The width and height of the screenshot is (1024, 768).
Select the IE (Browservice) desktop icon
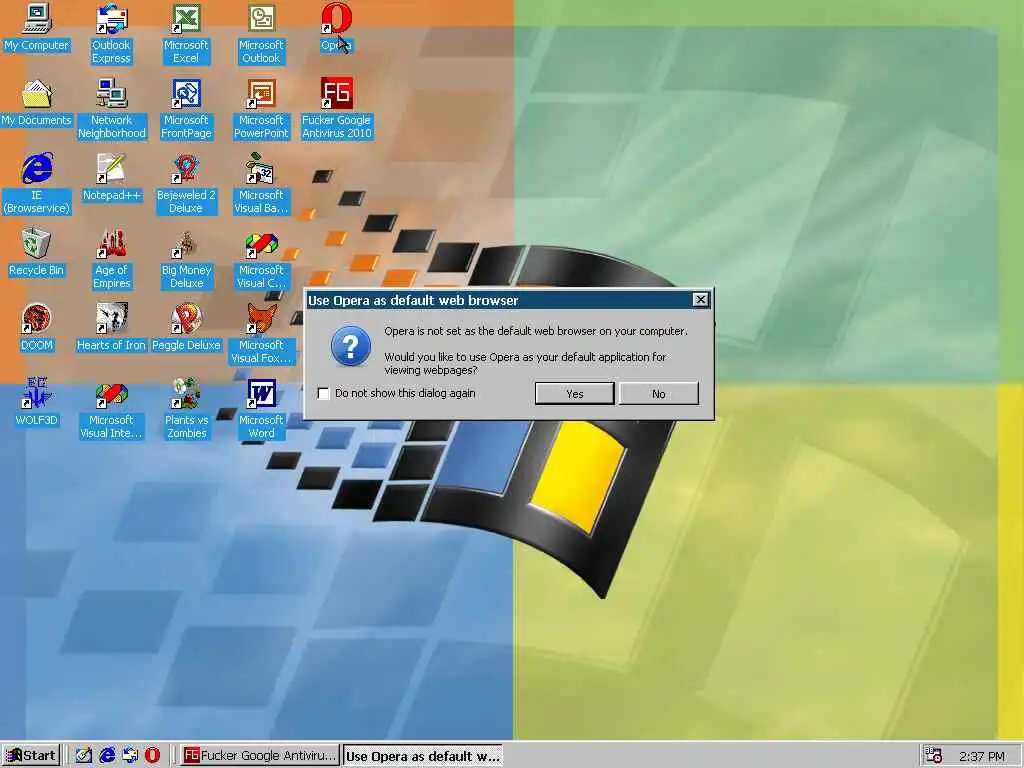coord(37,184)
